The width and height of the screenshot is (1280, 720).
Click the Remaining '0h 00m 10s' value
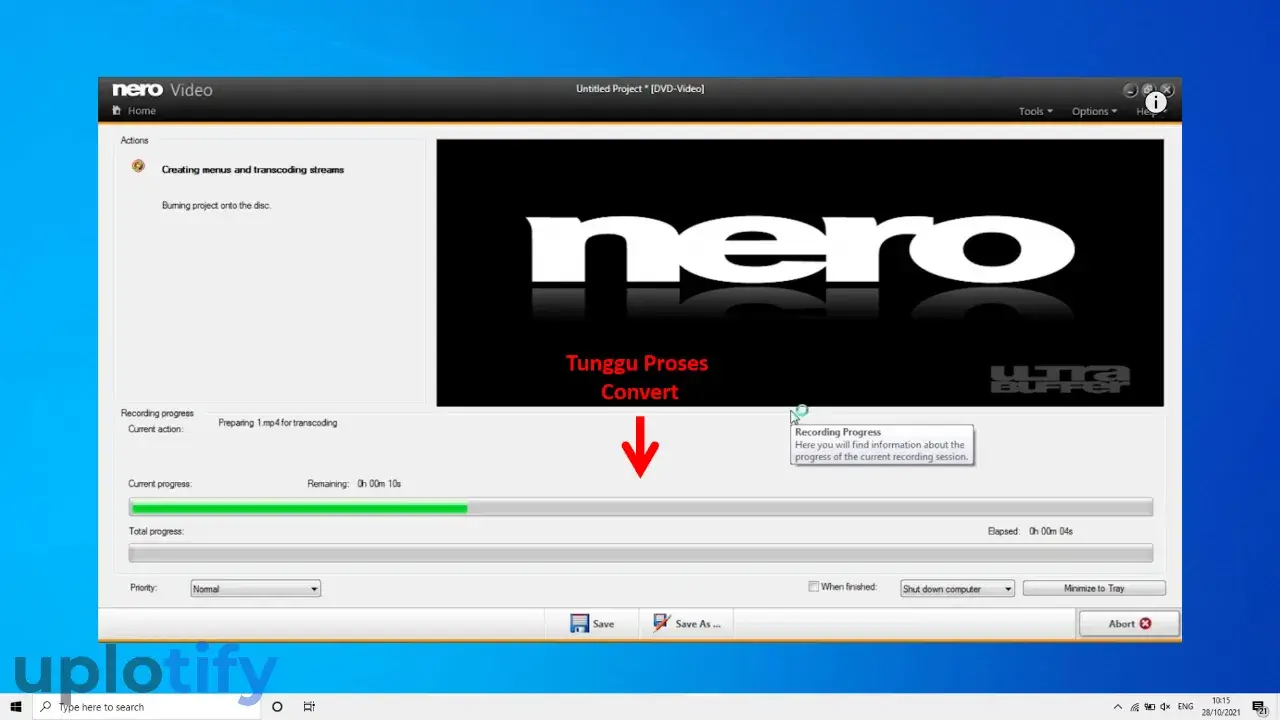coord(379,484)
